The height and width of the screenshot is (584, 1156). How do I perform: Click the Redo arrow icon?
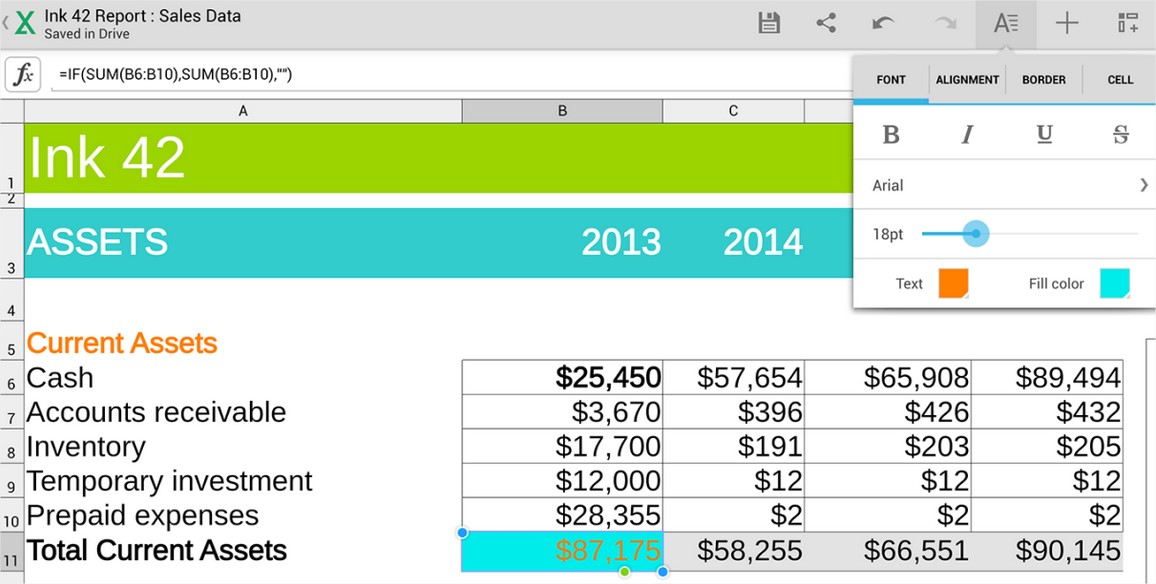[945, 24]
